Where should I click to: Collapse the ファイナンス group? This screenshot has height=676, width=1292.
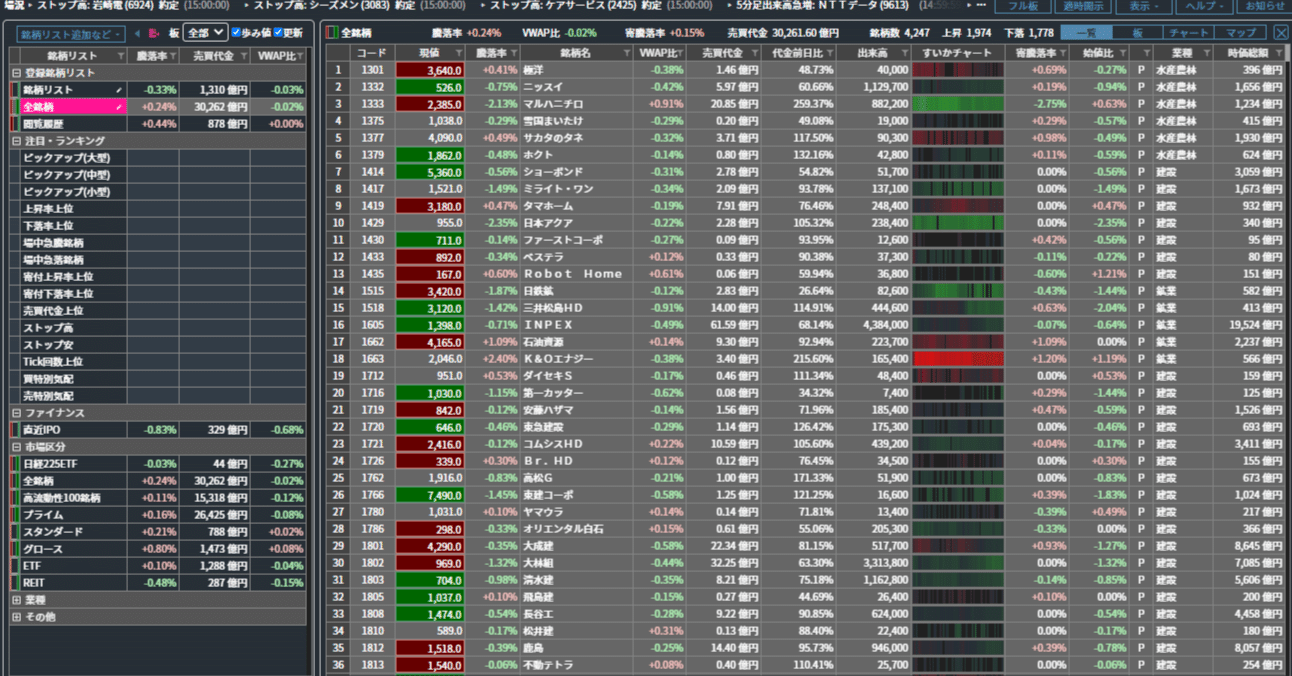[x=16, y=413]
